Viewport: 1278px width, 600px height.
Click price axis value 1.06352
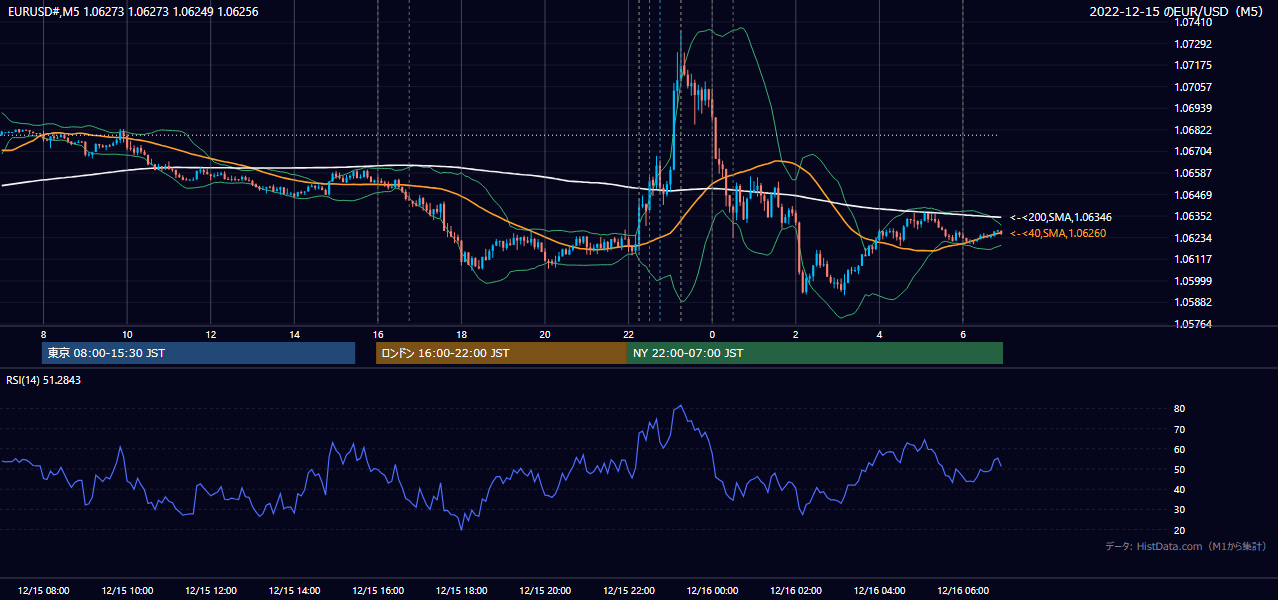pyautogui.click(x=1193, y=216)
